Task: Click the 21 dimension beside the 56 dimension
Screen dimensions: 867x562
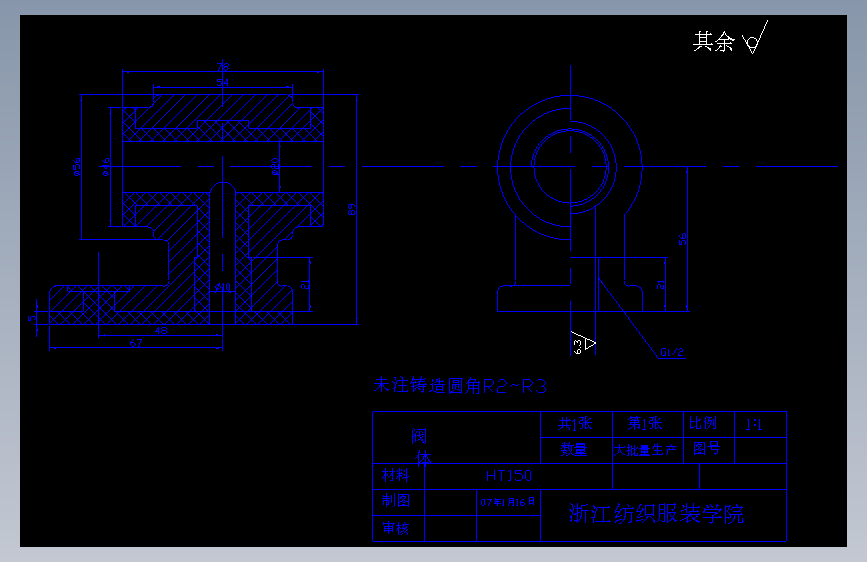Action: (661, 284)
